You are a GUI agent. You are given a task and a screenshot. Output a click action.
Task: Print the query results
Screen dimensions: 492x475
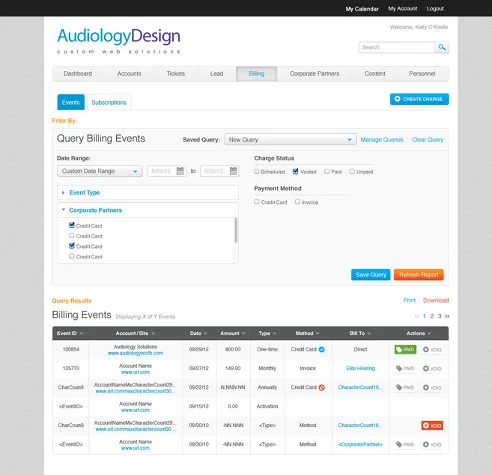coord(409,300)
